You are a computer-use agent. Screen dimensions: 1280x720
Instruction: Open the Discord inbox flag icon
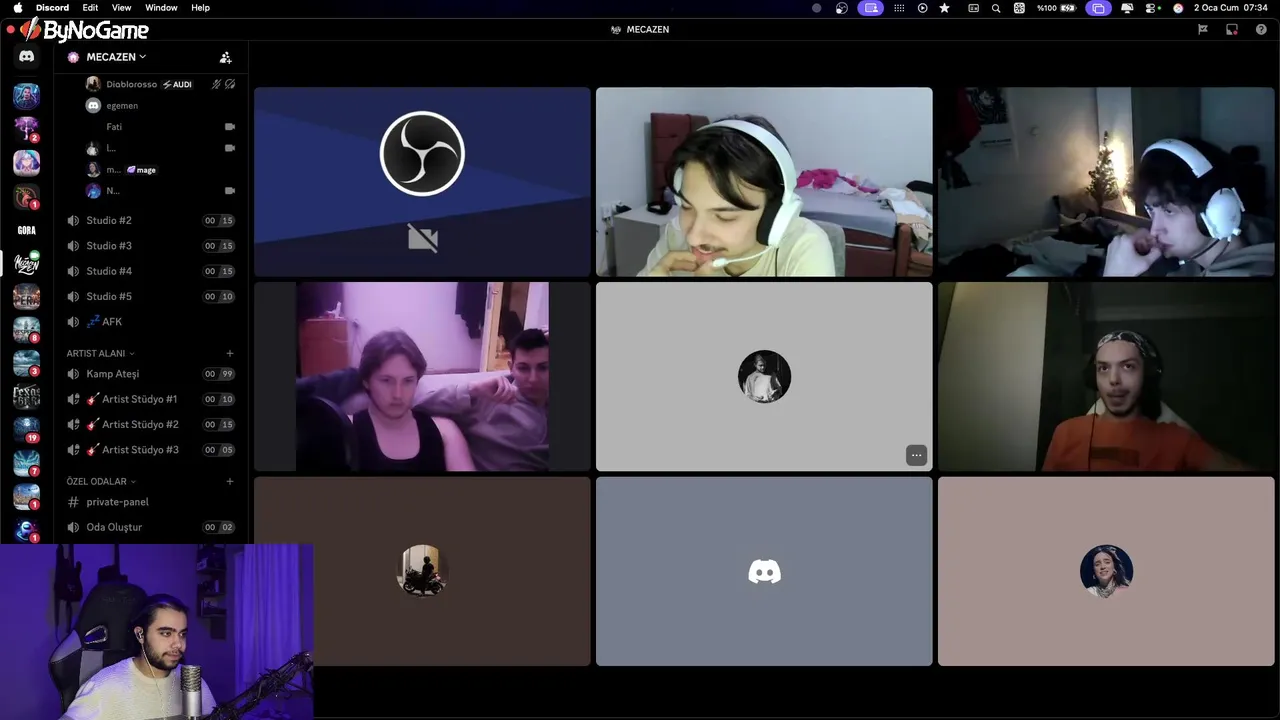(x=1203, y=29)
